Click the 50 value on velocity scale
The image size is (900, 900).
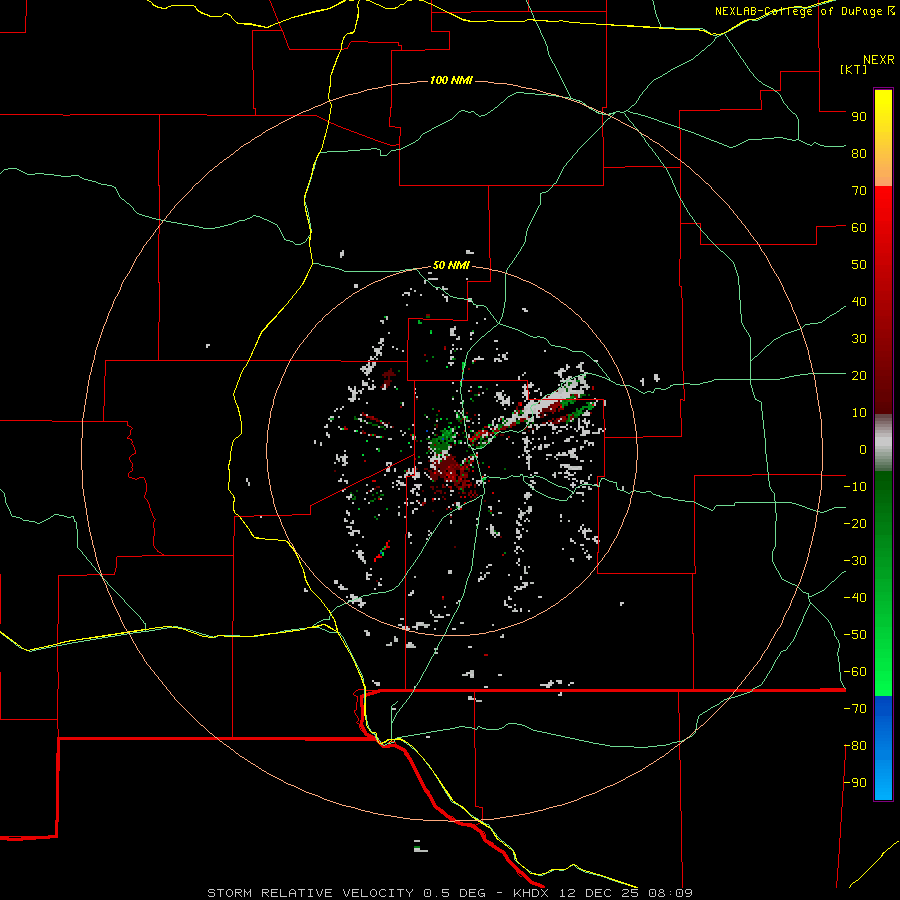[x=859, y=265]
